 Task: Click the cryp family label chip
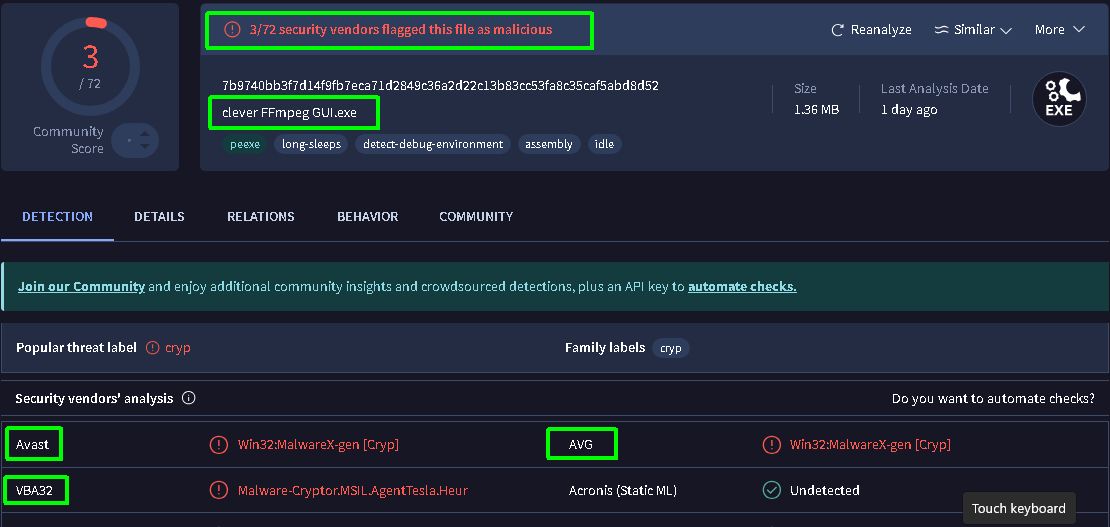(671, 348)
